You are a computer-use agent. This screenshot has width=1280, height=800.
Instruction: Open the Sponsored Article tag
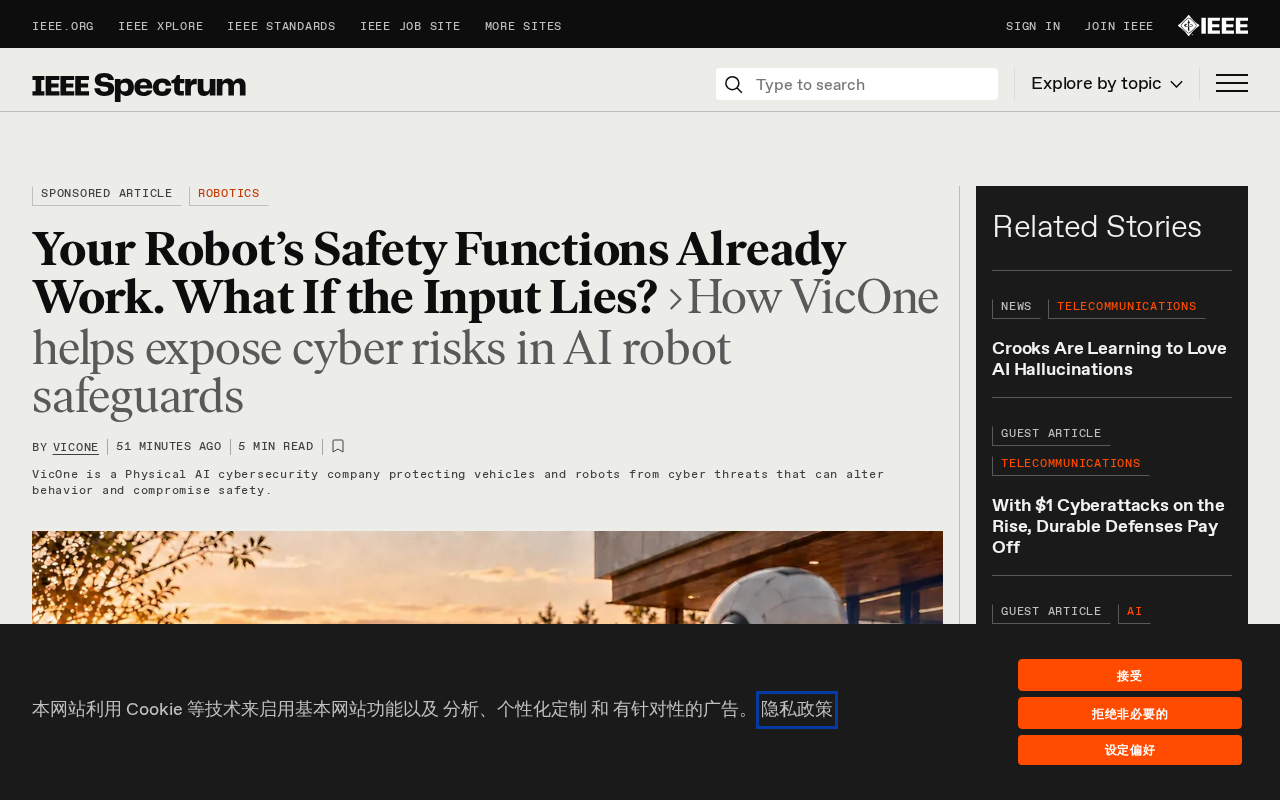click(x=107, y=194)
